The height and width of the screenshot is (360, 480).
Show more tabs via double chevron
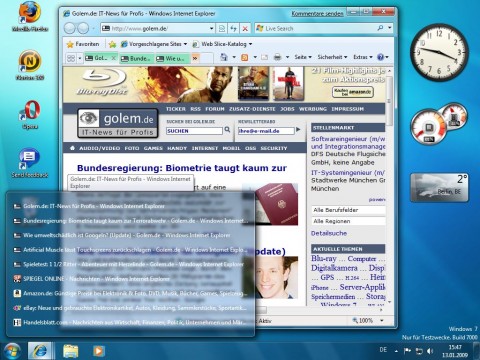point(195,58)
